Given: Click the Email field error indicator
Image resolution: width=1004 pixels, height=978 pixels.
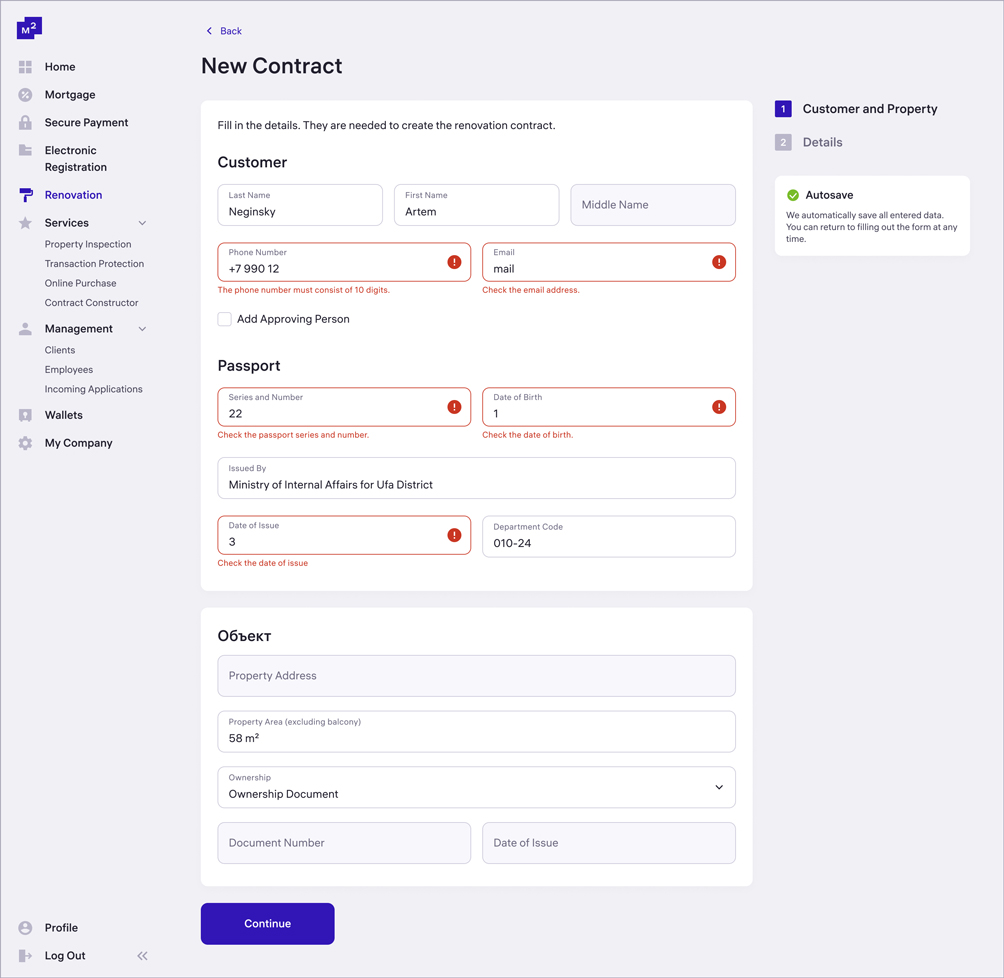Looking at the screenshot, I should pyautogui.click(x=718, y=261).
